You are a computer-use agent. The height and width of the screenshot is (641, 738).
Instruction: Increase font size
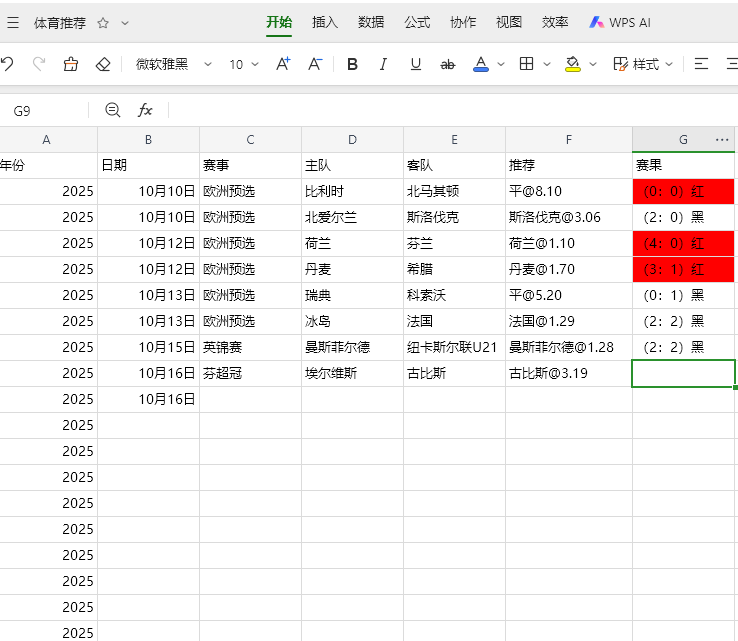(x=283, y=64)
